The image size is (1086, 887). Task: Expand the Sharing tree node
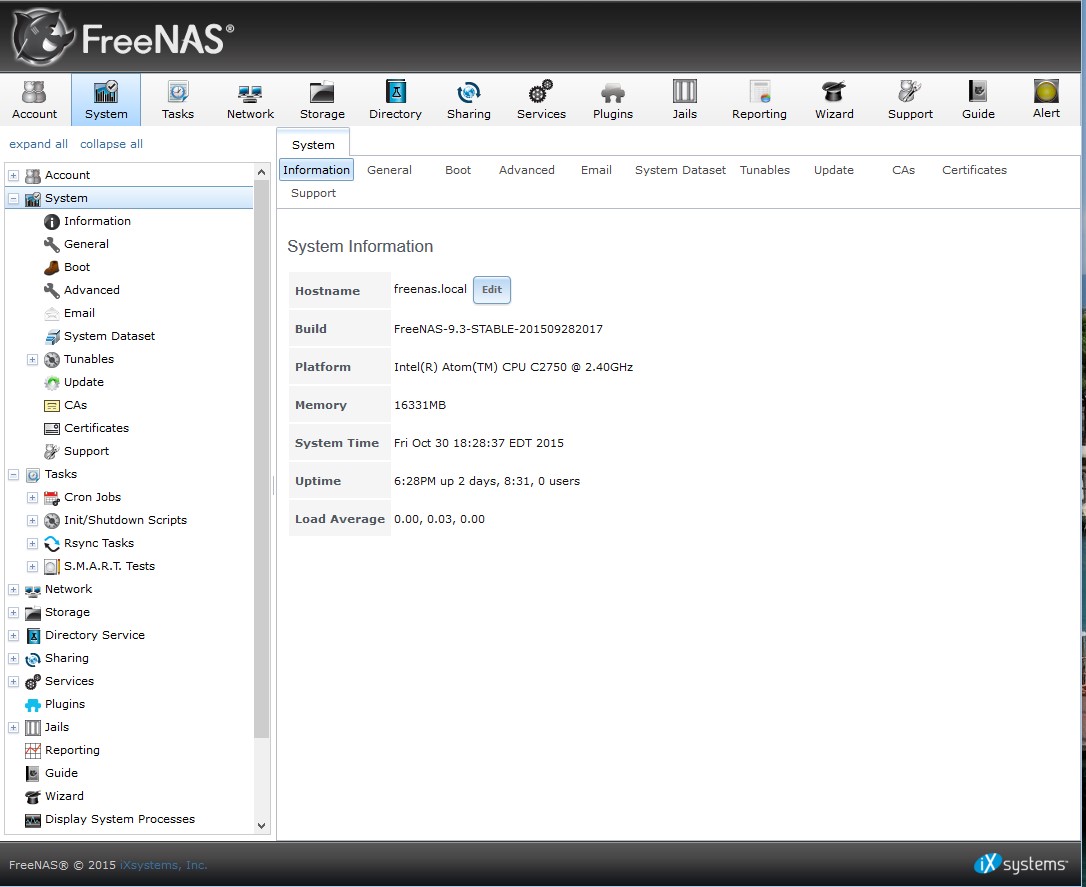tap(13, 658)
